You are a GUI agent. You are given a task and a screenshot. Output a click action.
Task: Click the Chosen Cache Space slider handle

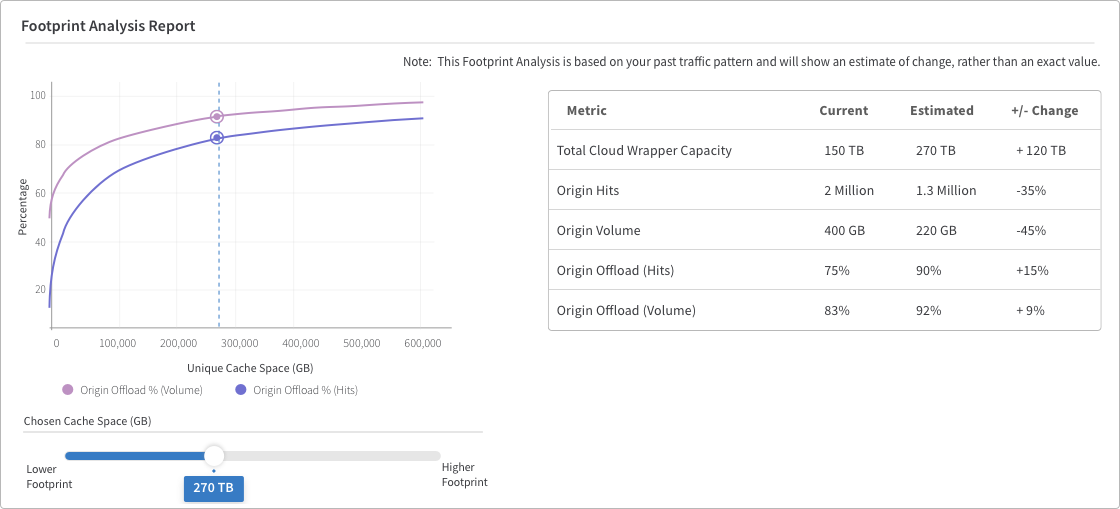click(x=214, y=456)
